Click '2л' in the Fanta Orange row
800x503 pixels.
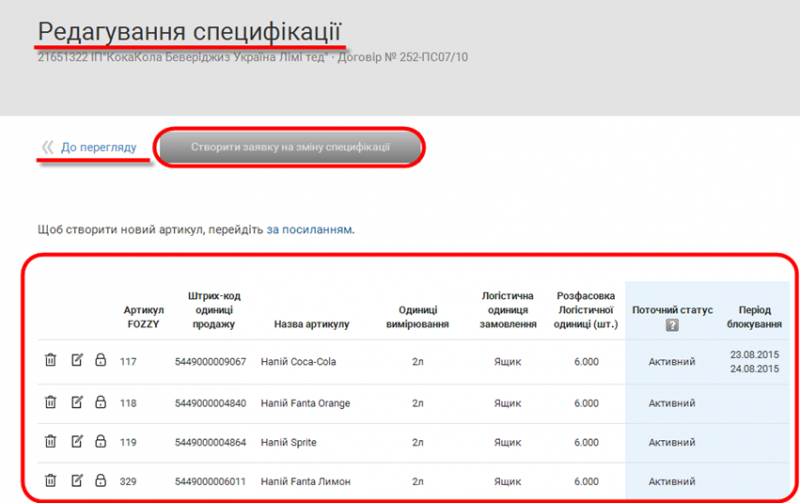tap(418, 403)
